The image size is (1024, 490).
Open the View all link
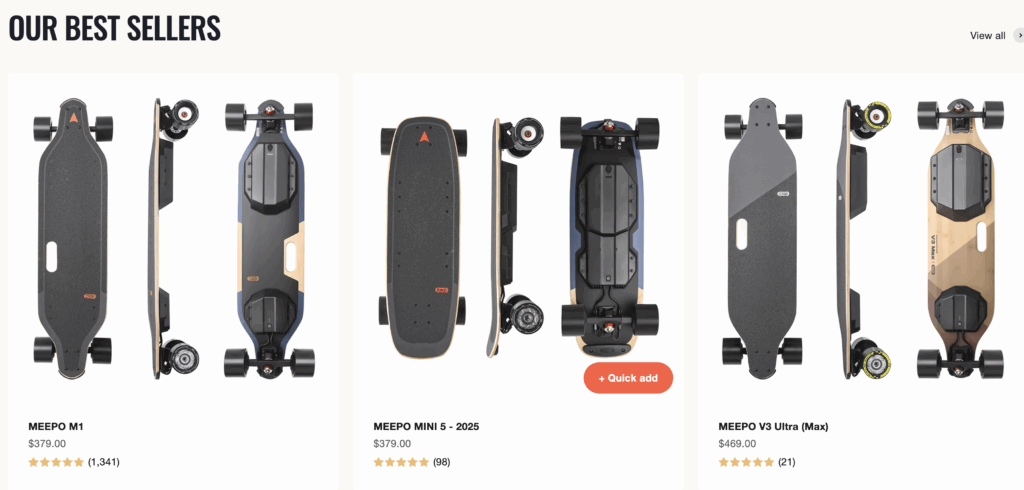[x=987, y=36]
